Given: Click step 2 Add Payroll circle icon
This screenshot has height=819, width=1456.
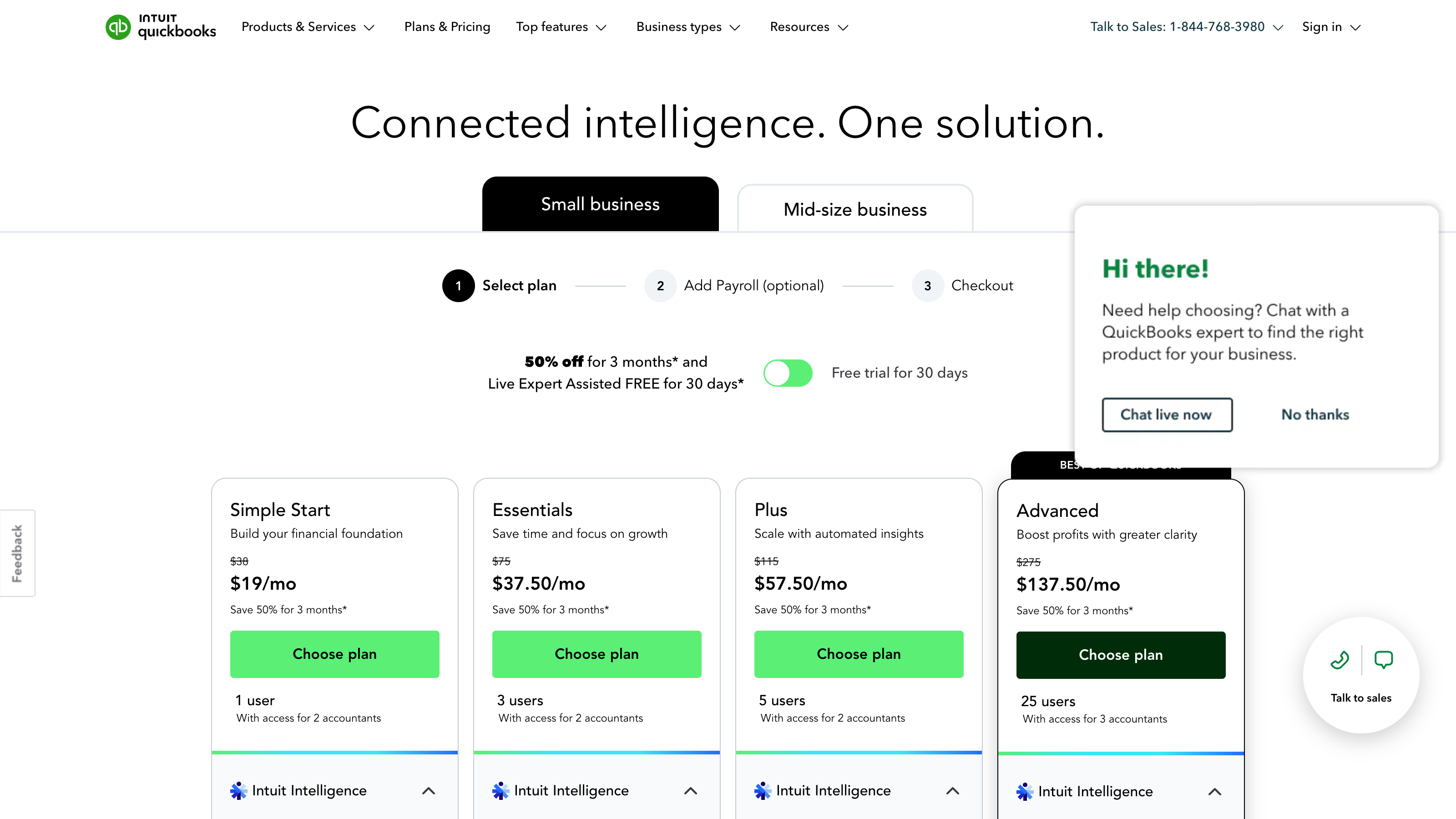Looking at the screenshot, I should click(x=660, y=285).
